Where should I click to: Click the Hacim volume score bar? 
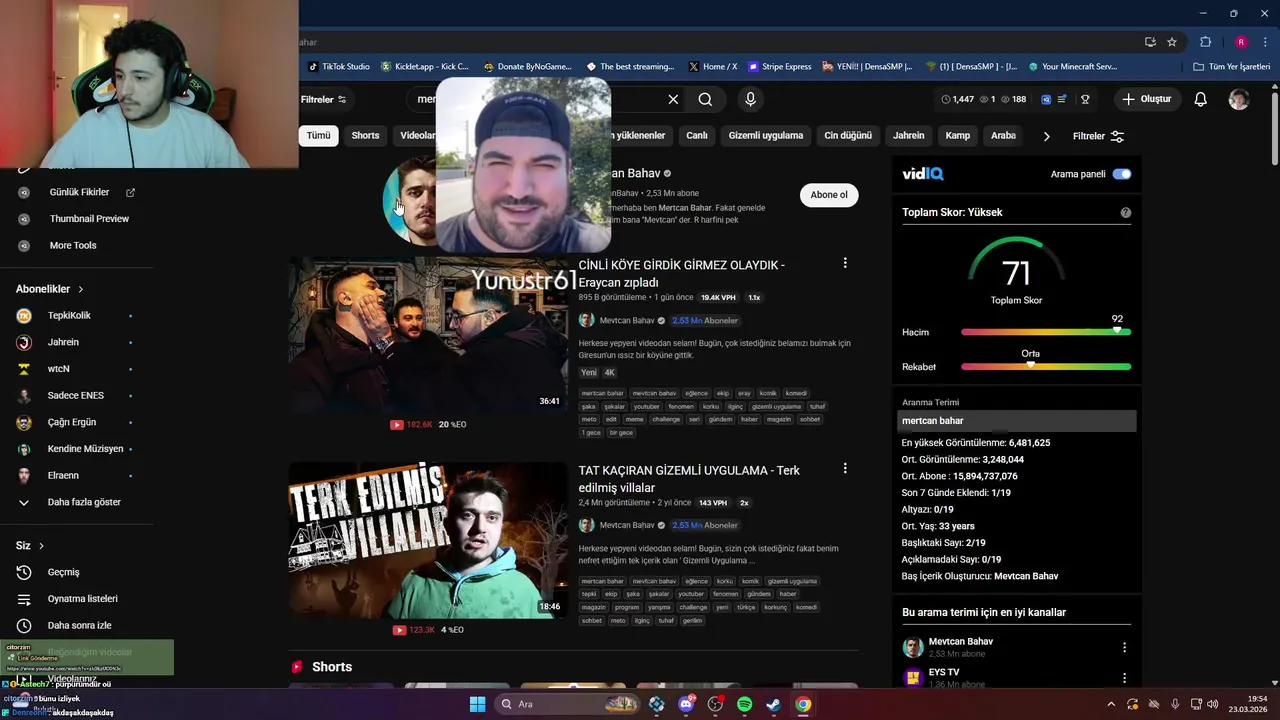click(1046, 332)
